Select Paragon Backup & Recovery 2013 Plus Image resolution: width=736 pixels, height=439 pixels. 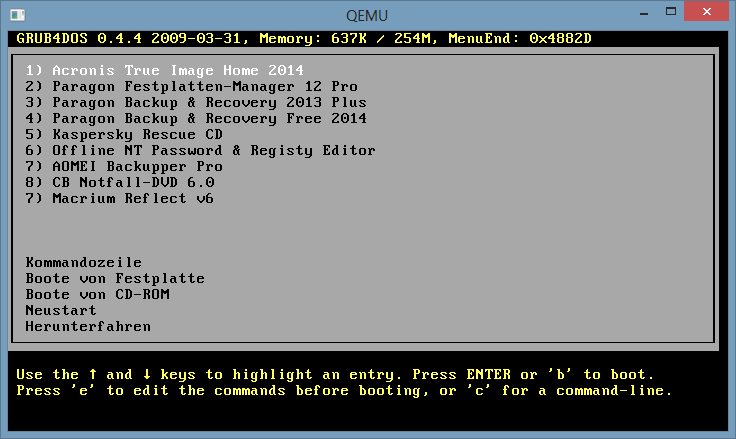pyautogui.click(x=196, y=102)
